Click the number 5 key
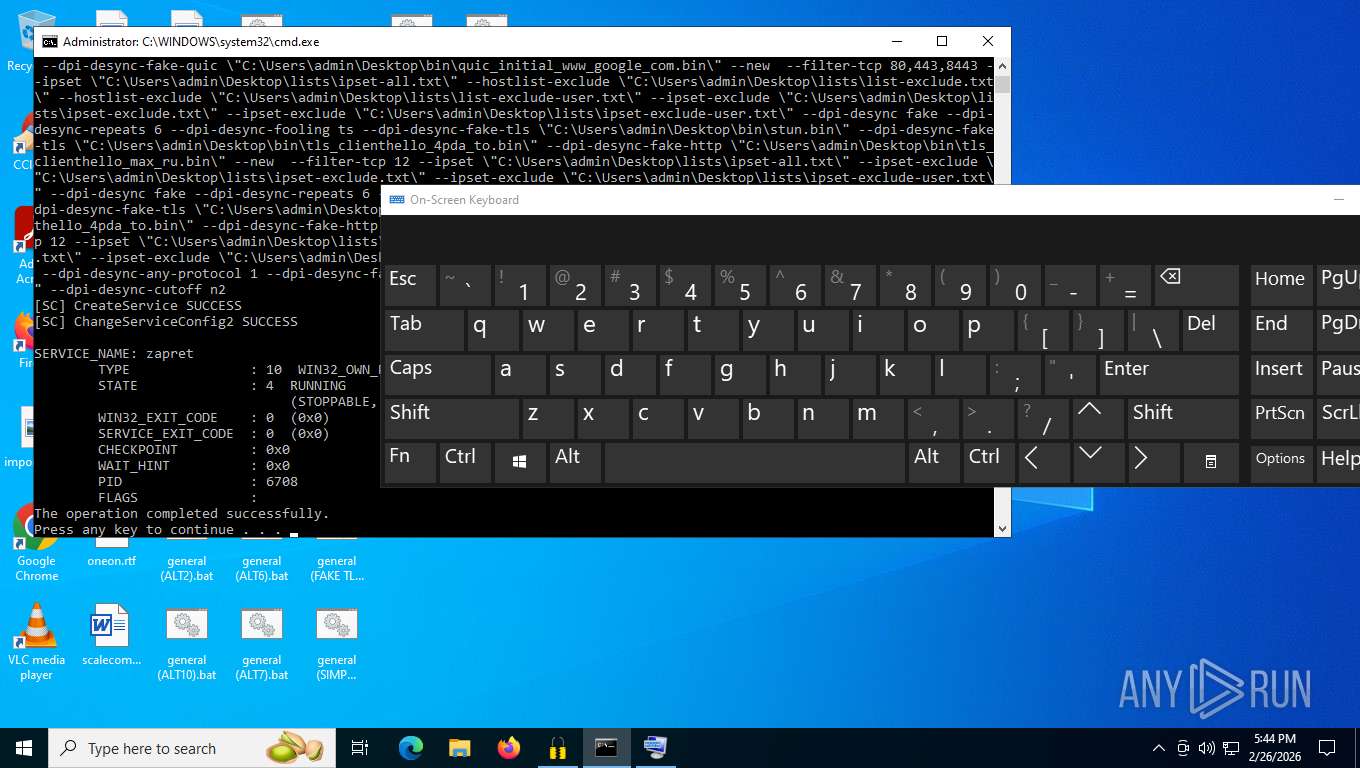 739,285
